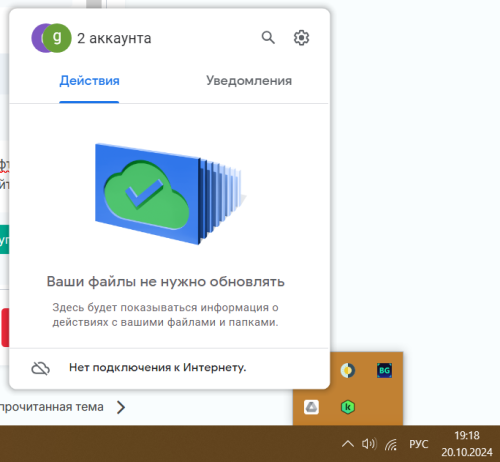
Task: Click 'Нет подключения к Интернету.' status text
Action: [x=157, y=367]
